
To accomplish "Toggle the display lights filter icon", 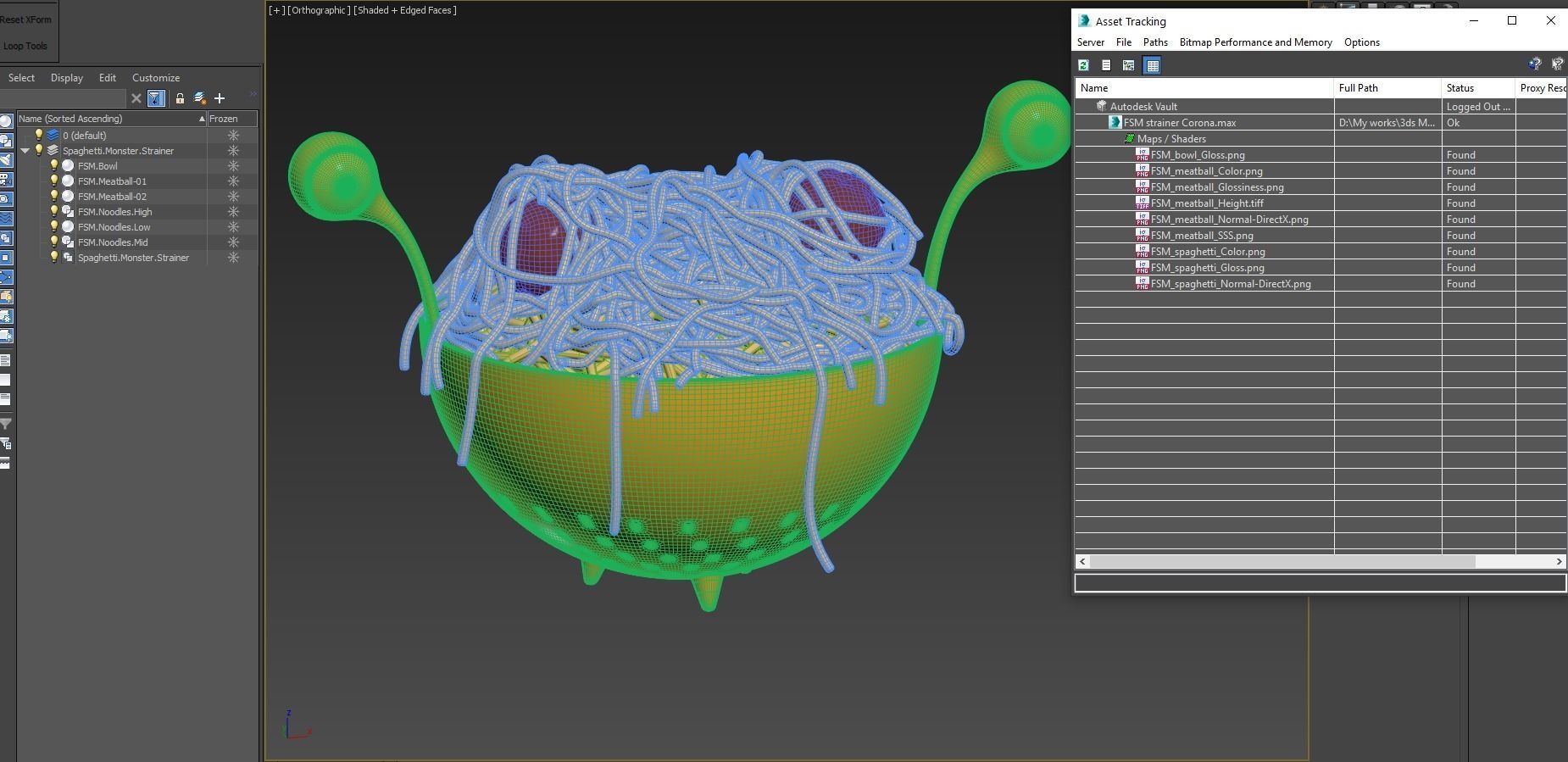I will pyautogui.click(x=6, y=160).
